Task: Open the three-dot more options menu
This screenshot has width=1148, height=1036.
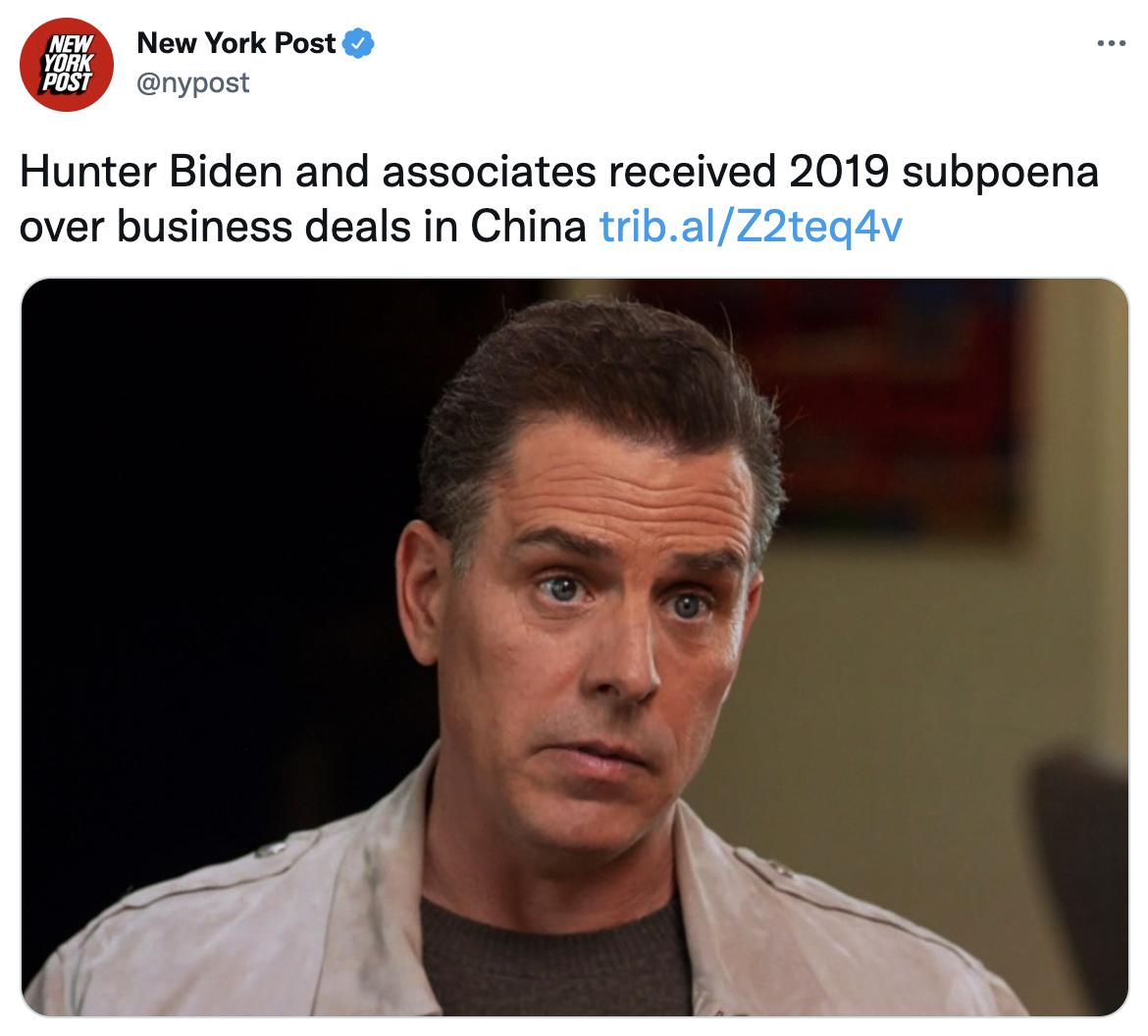Action: pos(1112,44)
